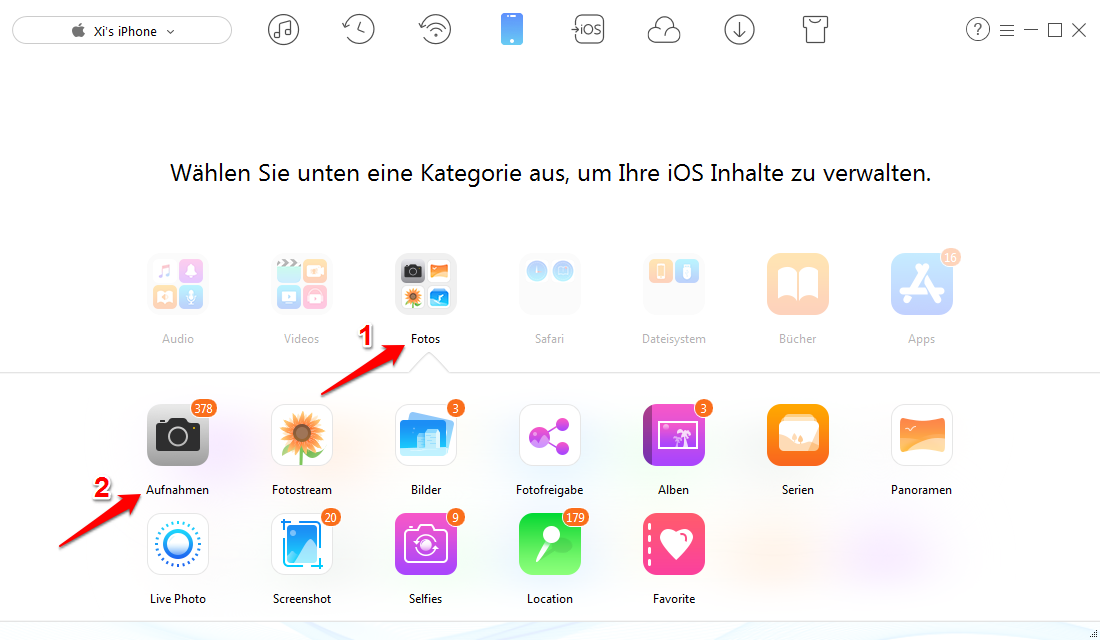Click the 179 badge on Location
1100x640 pixels.
[x=575, y=517]
